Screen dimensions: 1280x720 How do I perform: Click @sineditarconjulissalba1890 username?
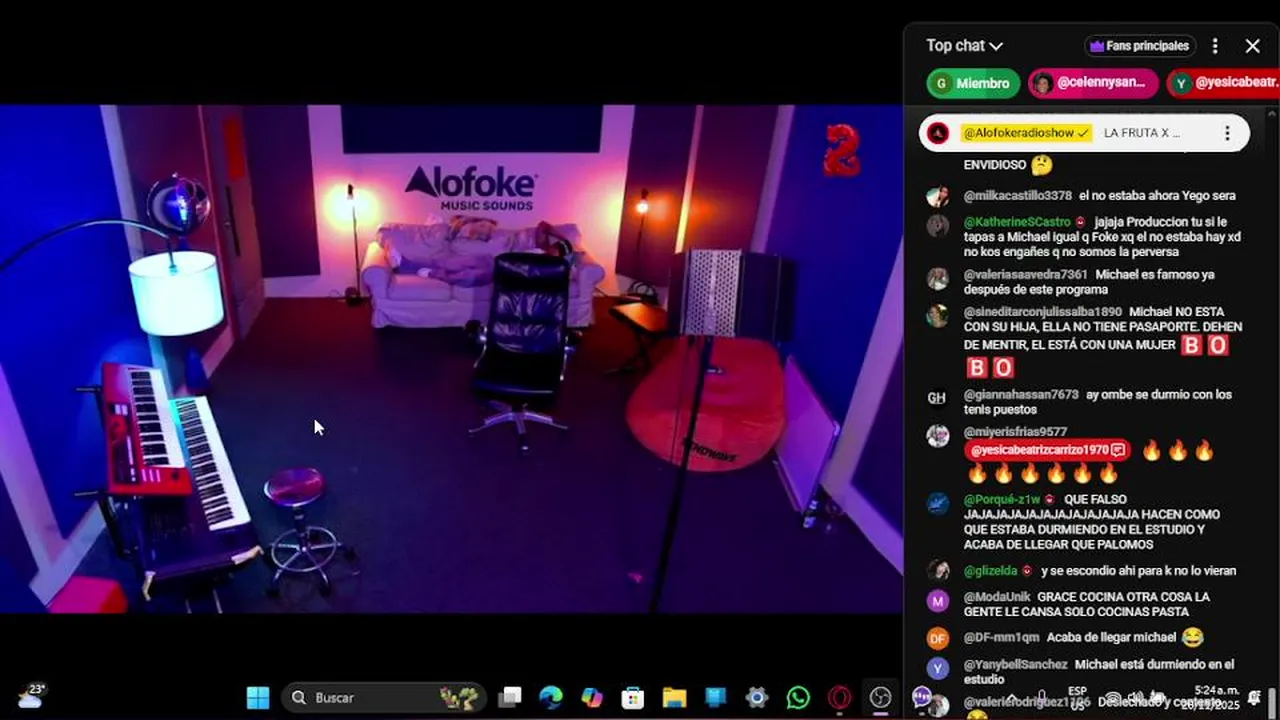(x=1043, y=312)
